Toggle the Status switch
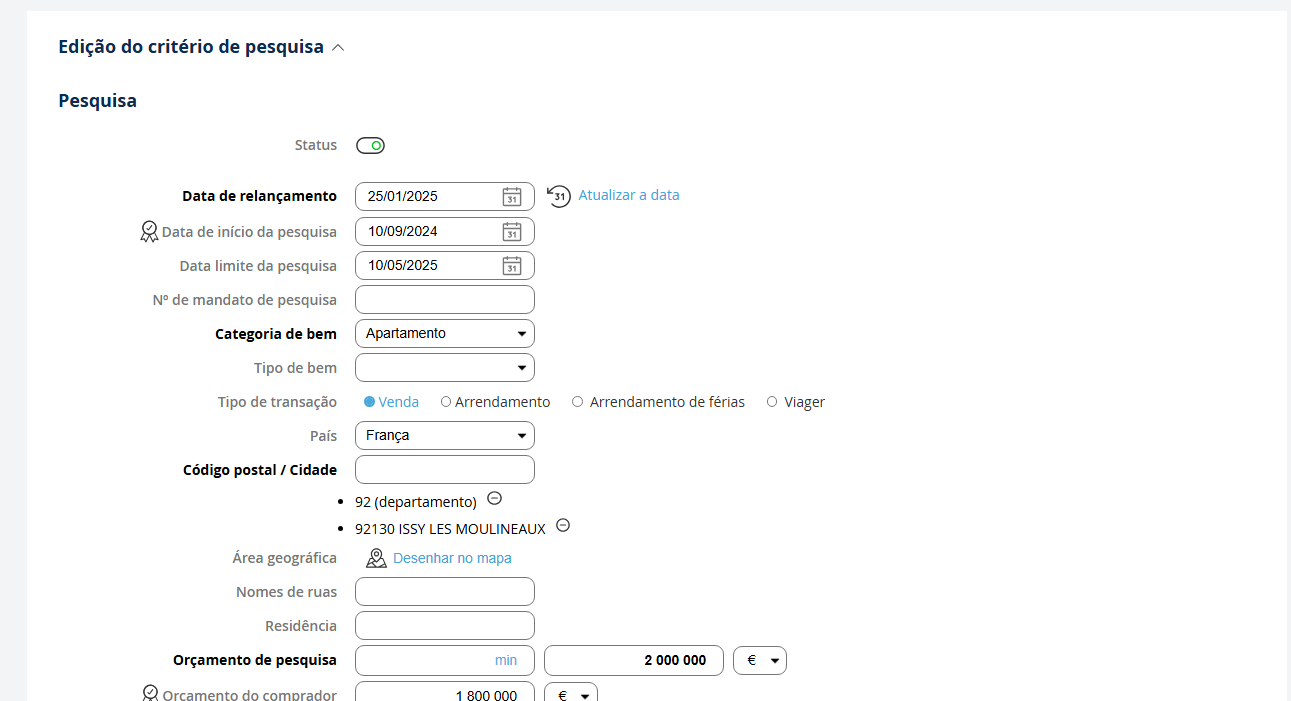The height and width of the screenshot is (701, 1291). [370, 146]
